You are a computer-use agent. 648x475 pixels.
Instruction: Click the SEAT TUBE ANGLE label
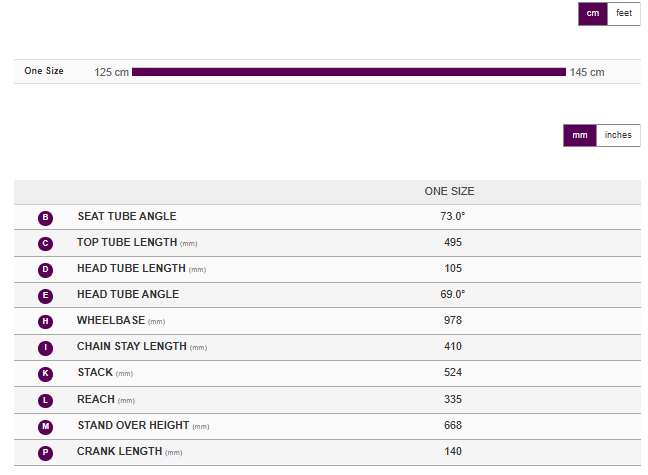point(126,217)
